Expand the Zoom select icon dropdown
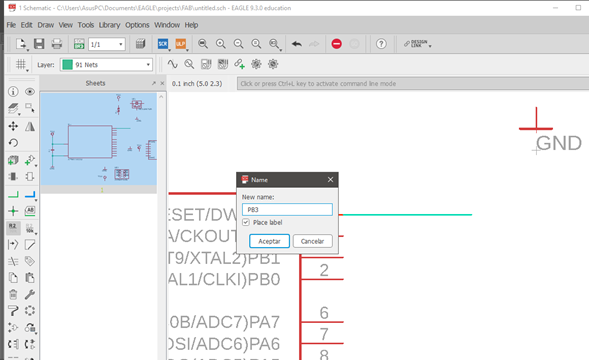Image resolution: width=589 pixels, height=360 pixels. point(281,50)
